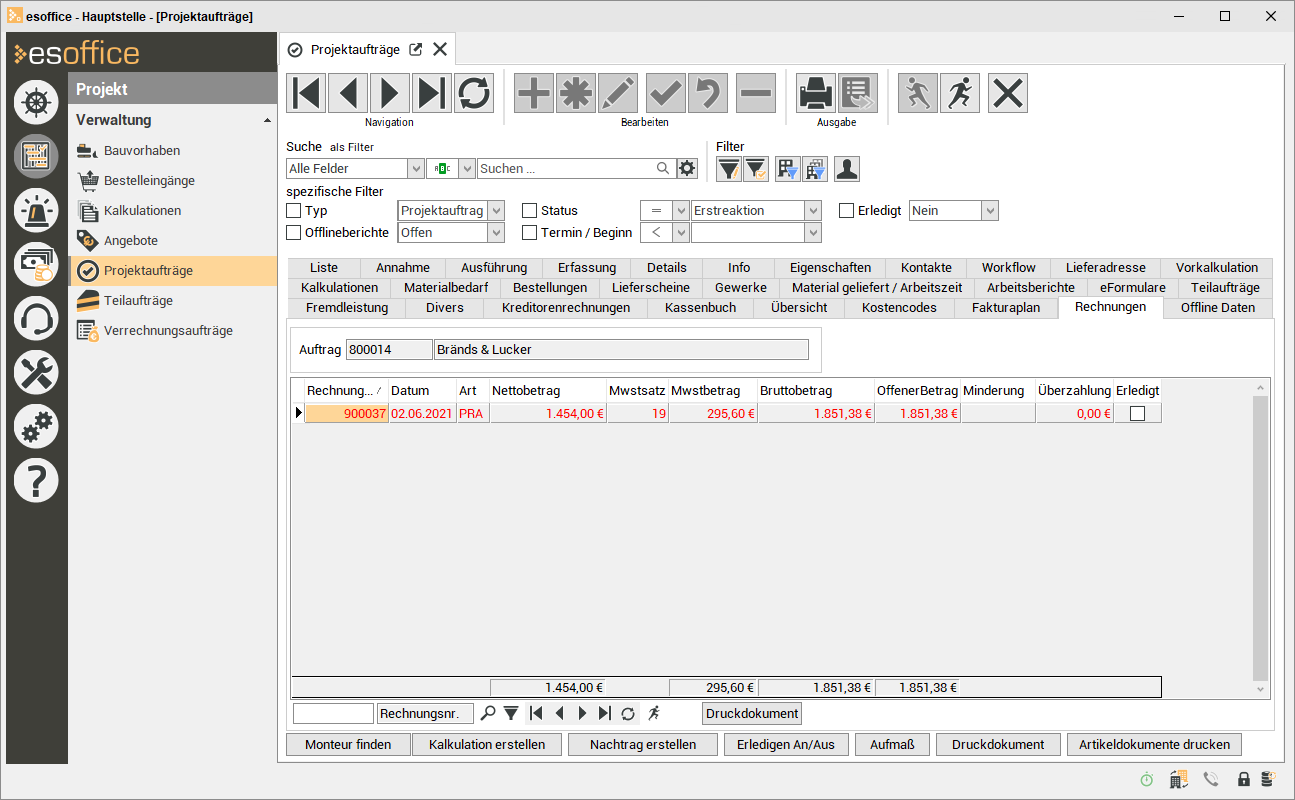Viewport: 1295px width, 800px height.
Task: Click the asterisk copy-record icon
Action: coord(576,93)
